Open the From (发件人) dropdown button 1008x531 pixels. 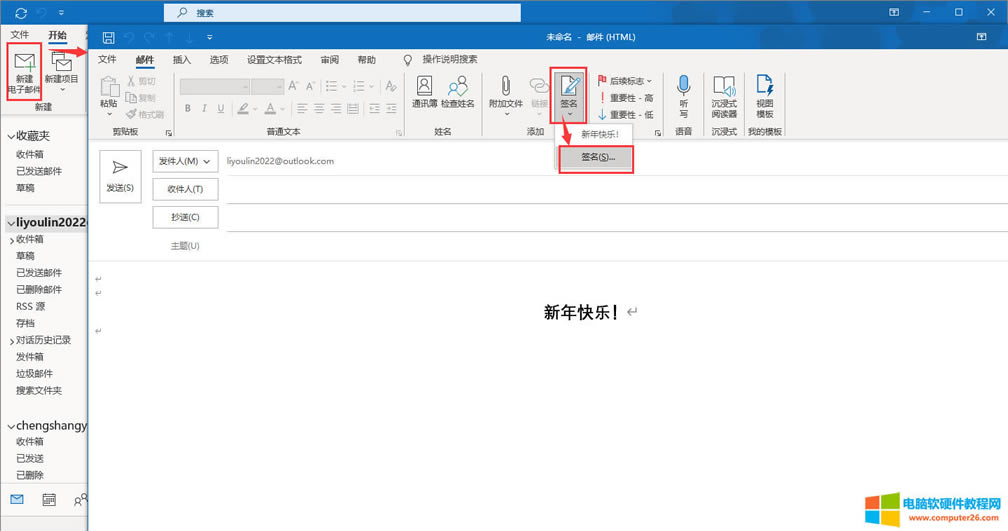point(185,161)
